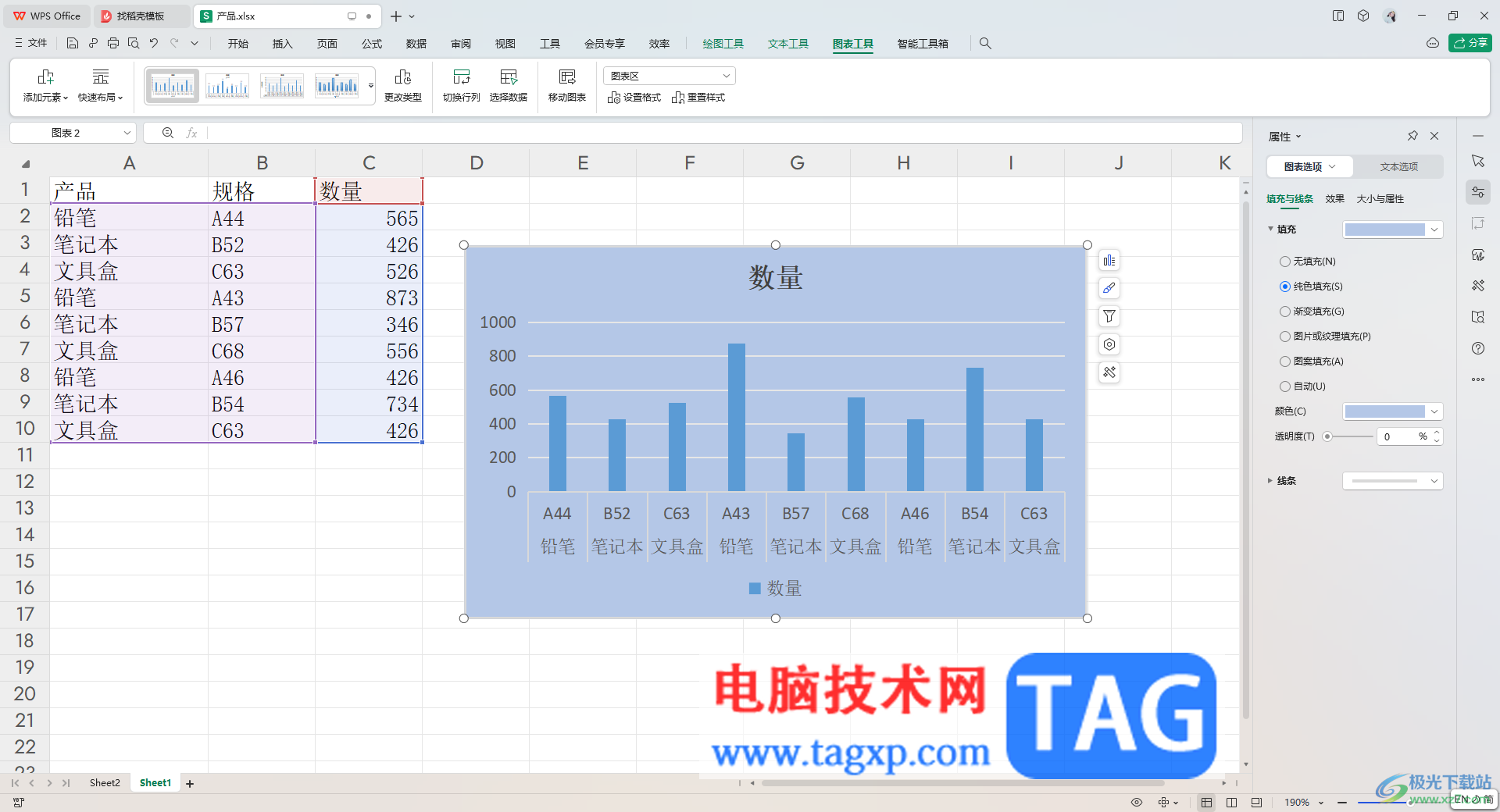Click the zoom slider in status bar
1500x812 pixels.
click(1395, 802)
